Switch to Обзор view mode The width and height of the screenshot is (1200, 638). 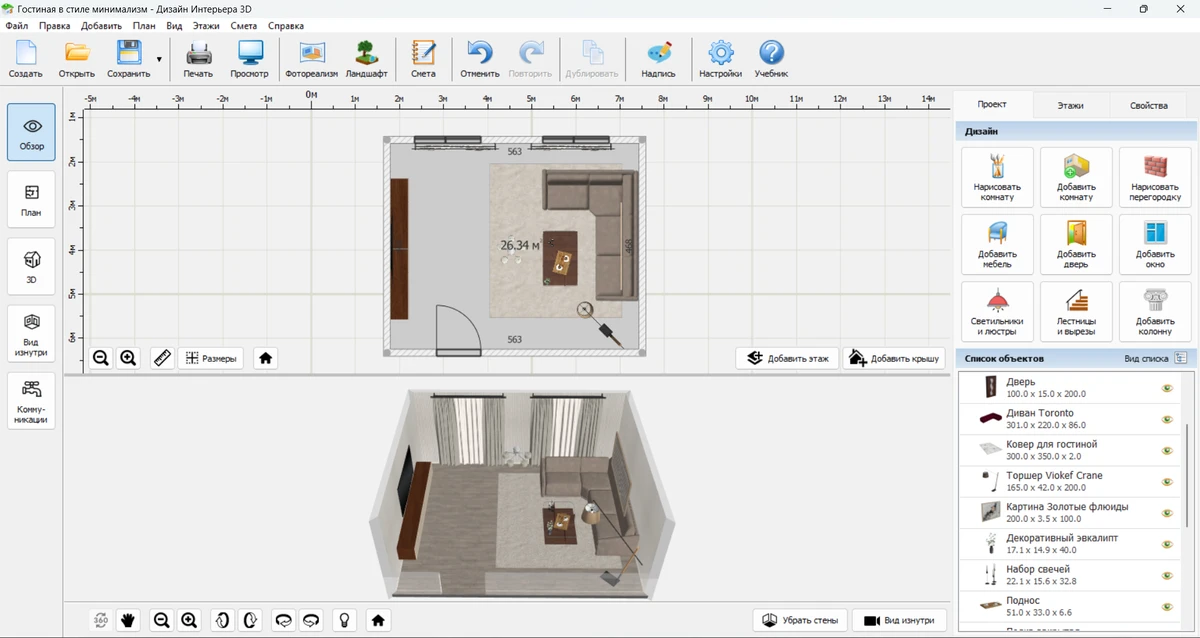click(x=32, y=132)
